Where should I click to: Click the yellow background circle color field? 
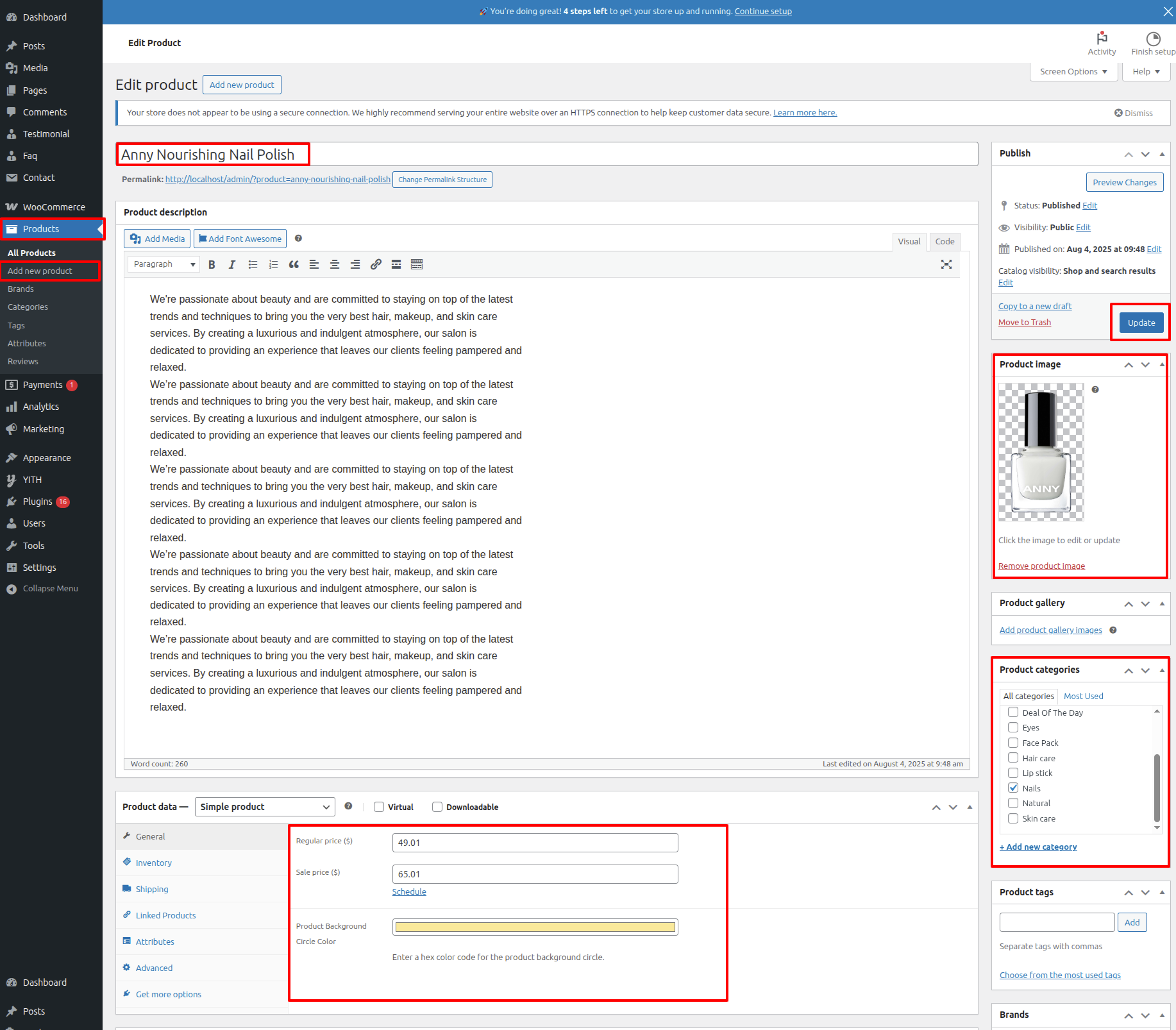(x=535, y=927)
